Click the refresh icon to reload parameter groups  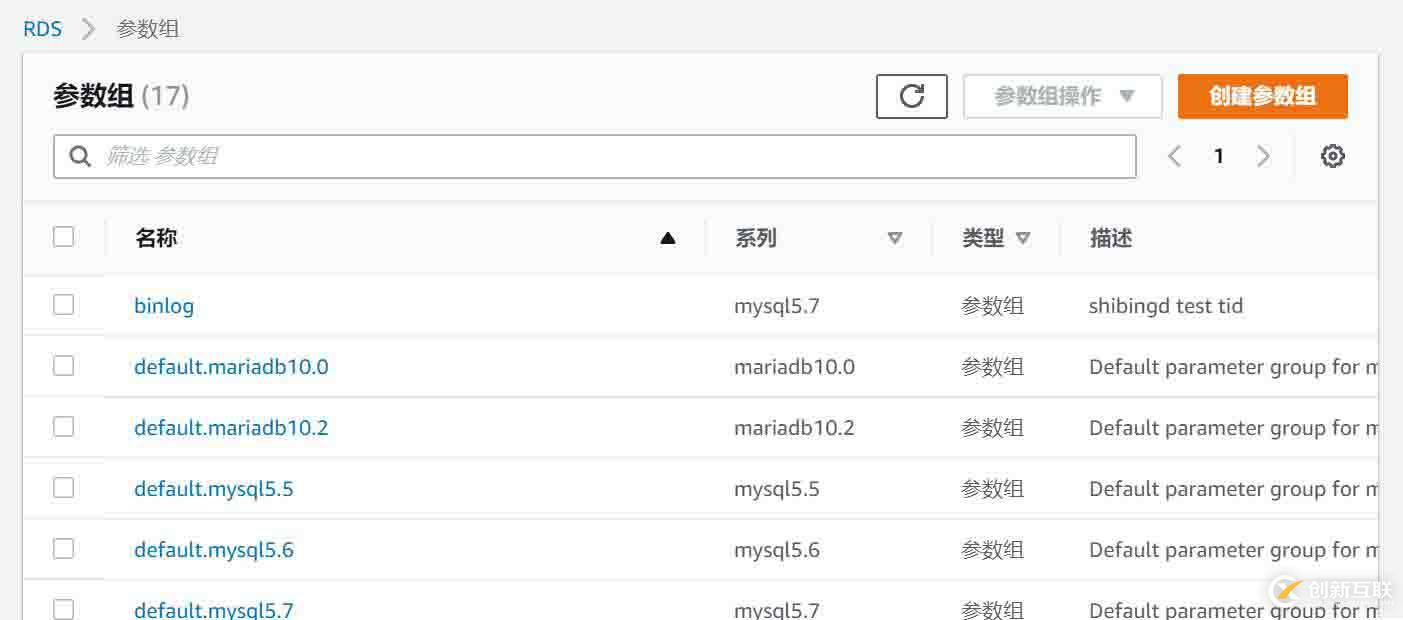911,96
